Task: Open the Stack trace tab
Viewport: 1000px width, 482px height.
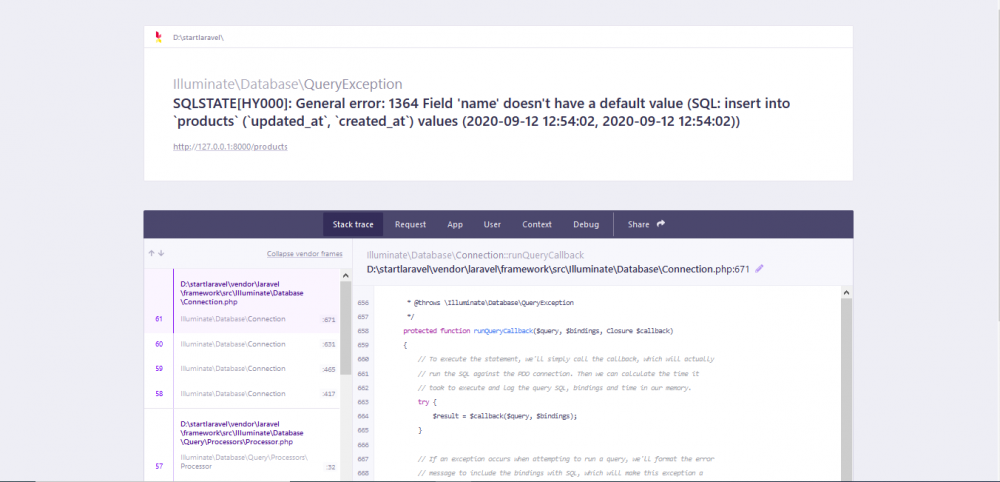Action: point(353,224)
